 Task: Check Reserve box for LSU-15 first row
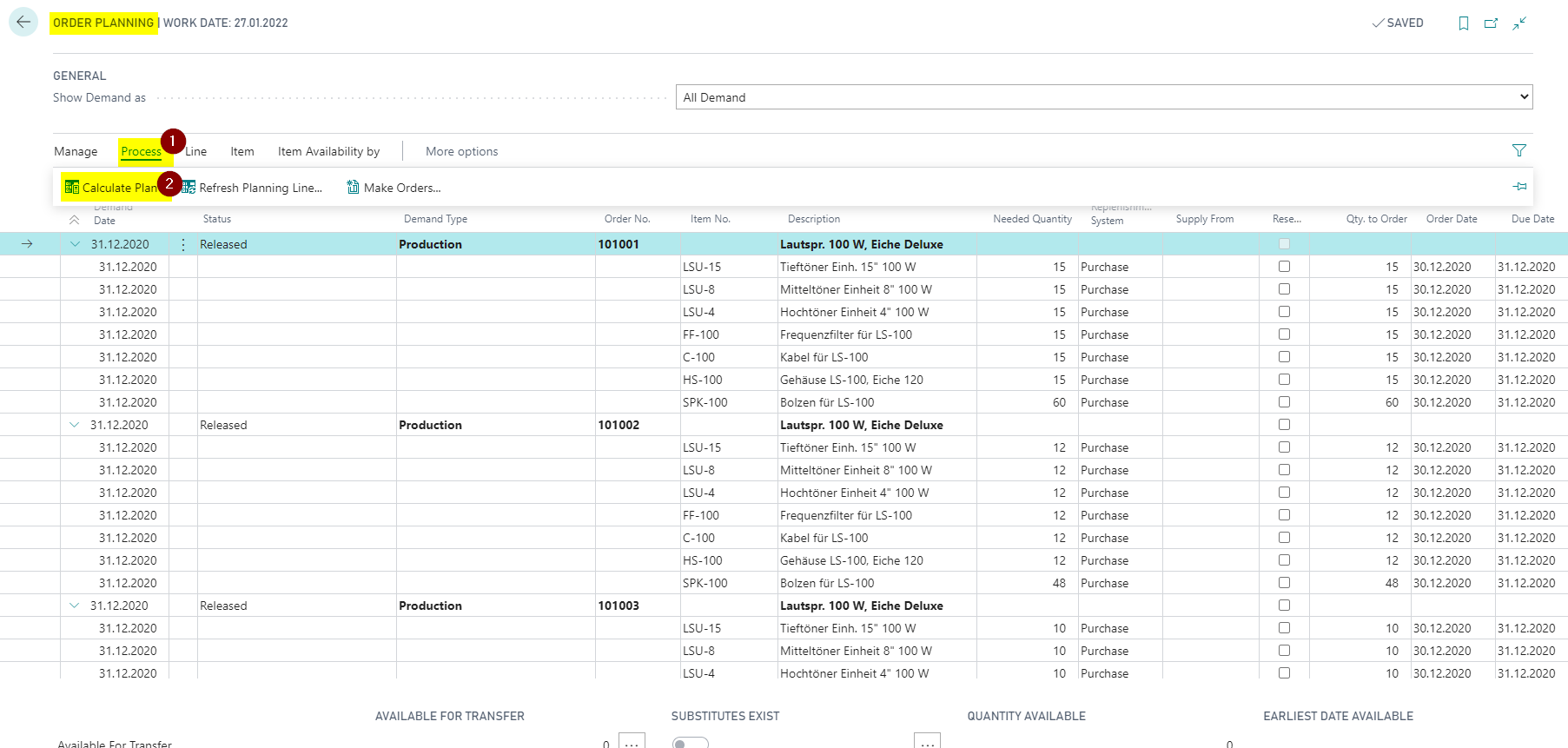1284,267
